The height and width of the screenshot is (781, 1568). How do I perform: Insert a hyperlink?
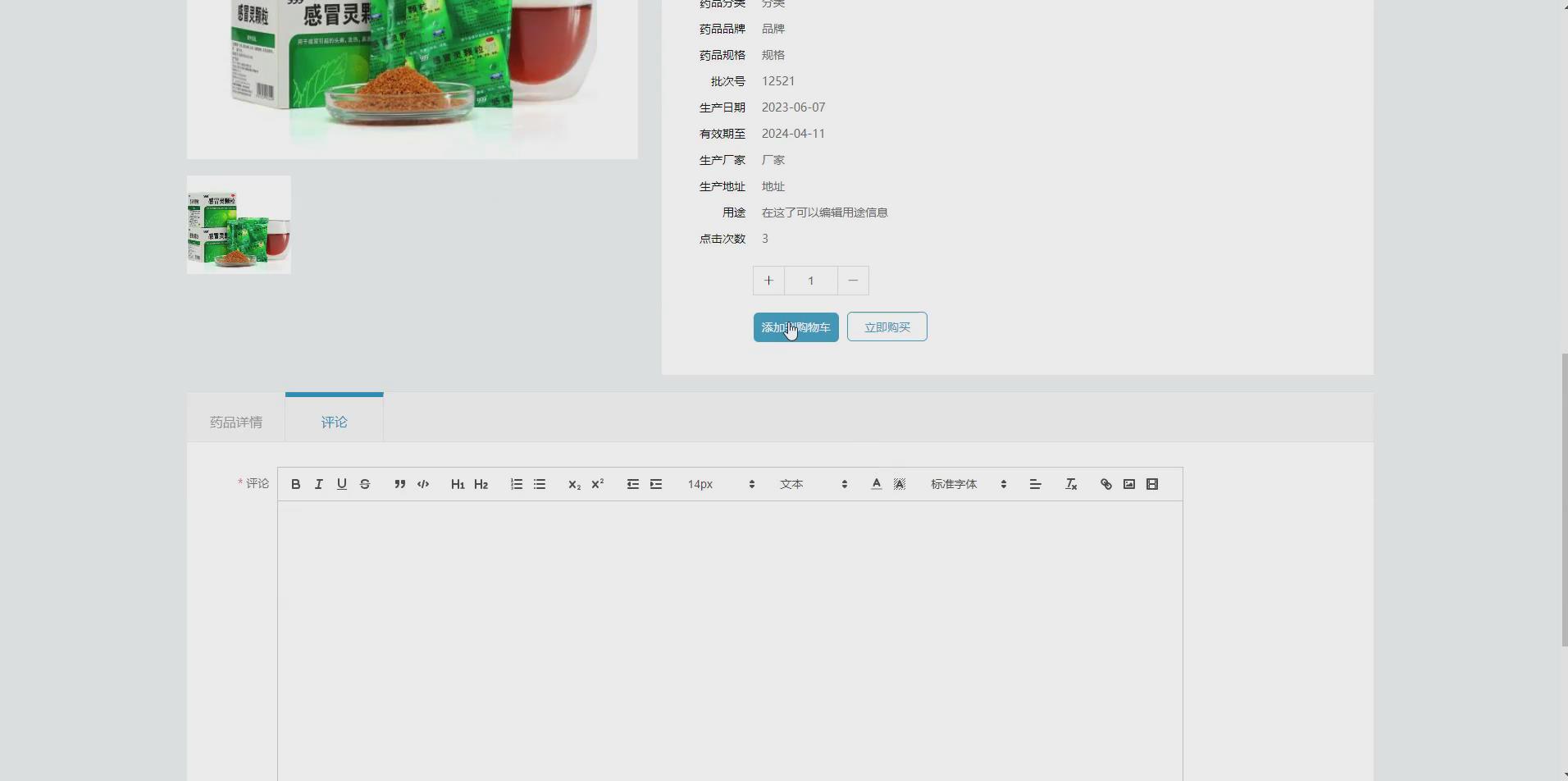click(1105, 484)
